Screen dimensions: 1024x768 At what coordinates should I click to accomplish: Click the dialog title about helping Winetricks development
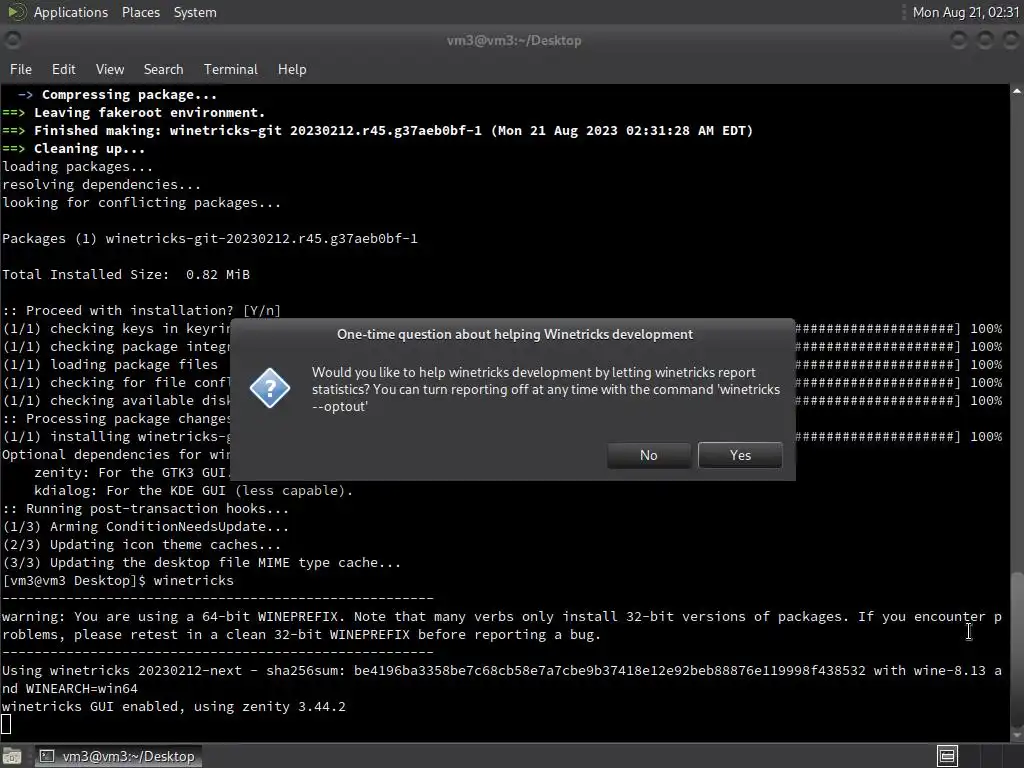coord(515,334)
